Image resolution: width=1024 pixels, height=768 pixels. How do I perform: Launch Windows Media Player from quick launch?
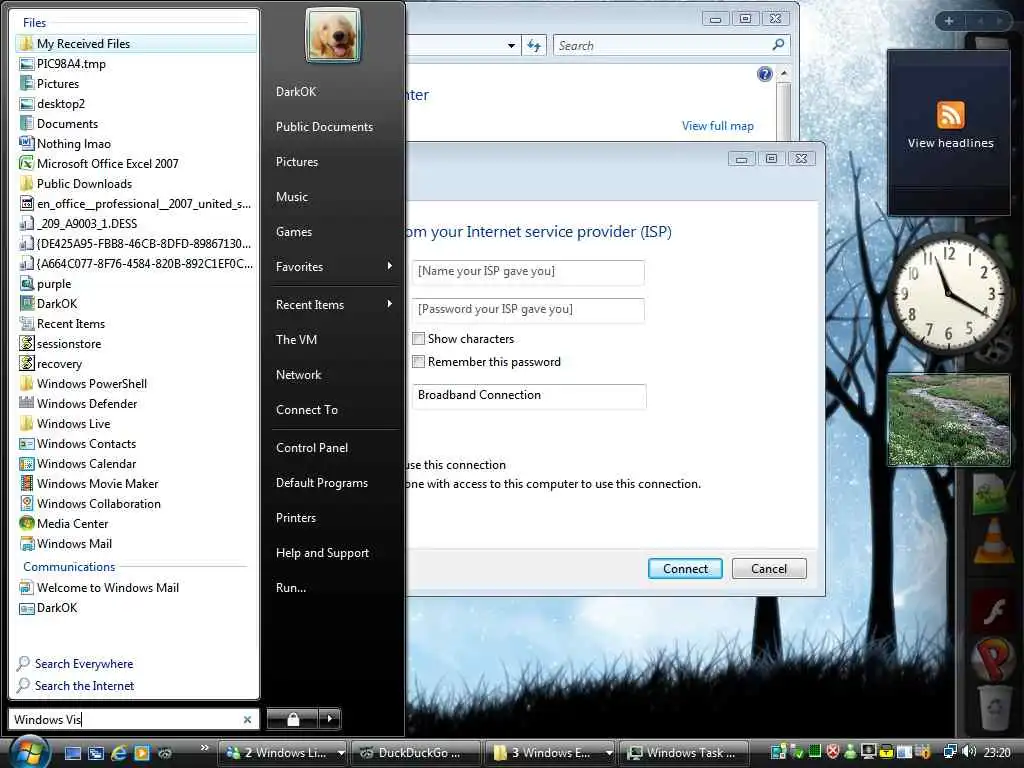(x=142, y=753)
